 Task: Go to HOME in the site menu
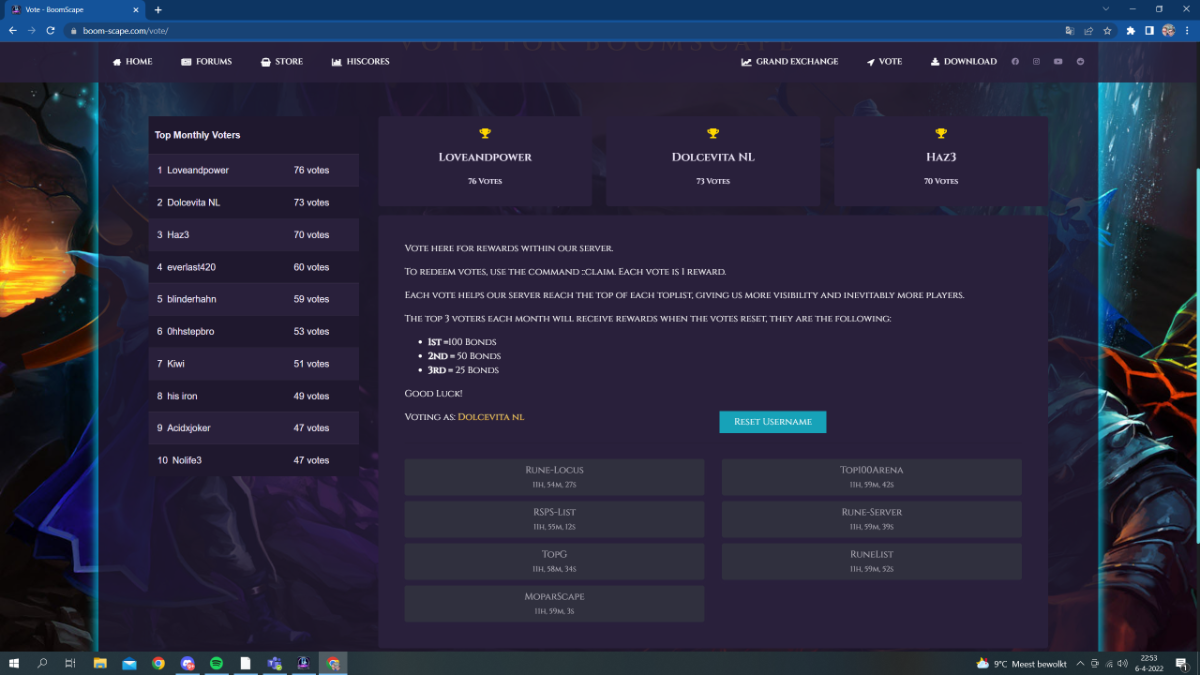click(x=132, y=62)
